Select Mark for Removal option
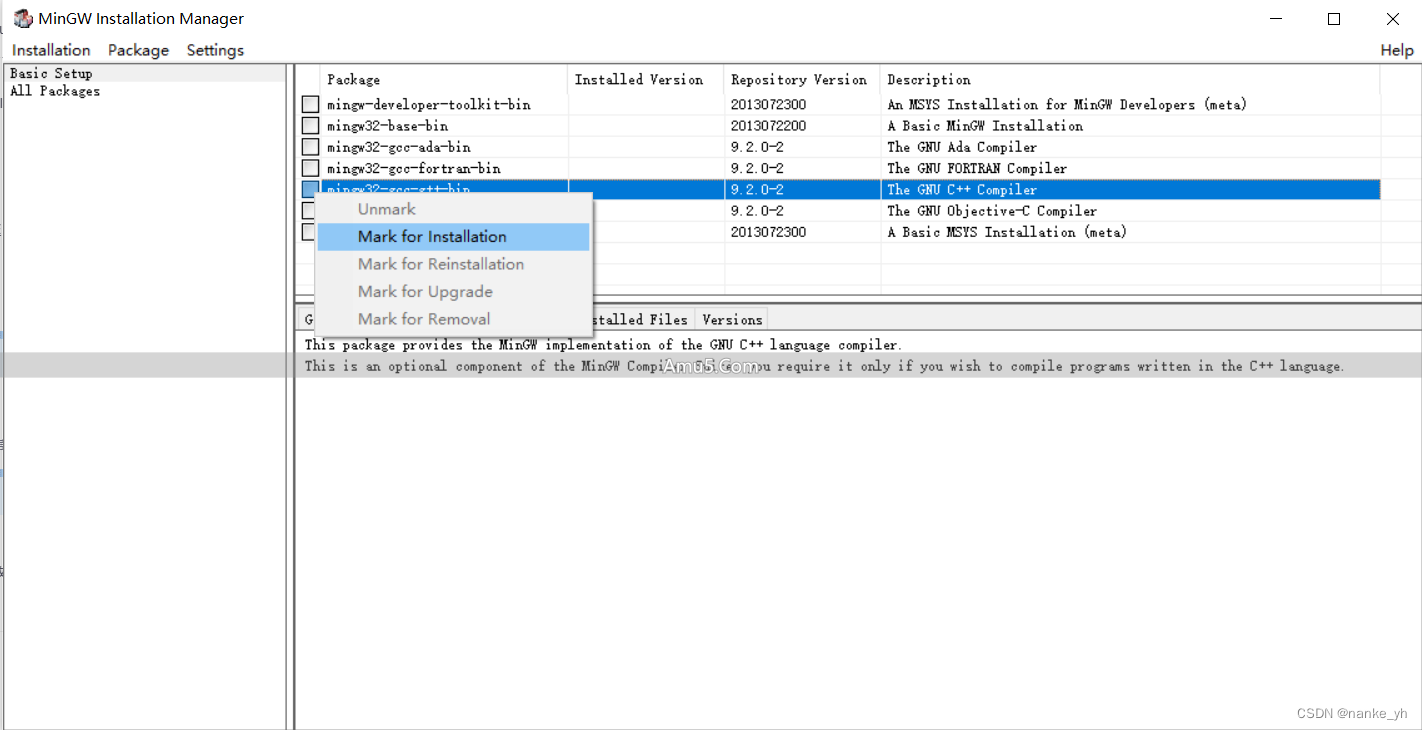This screenshot has height=730, width=1422. (x=424, y=318)
